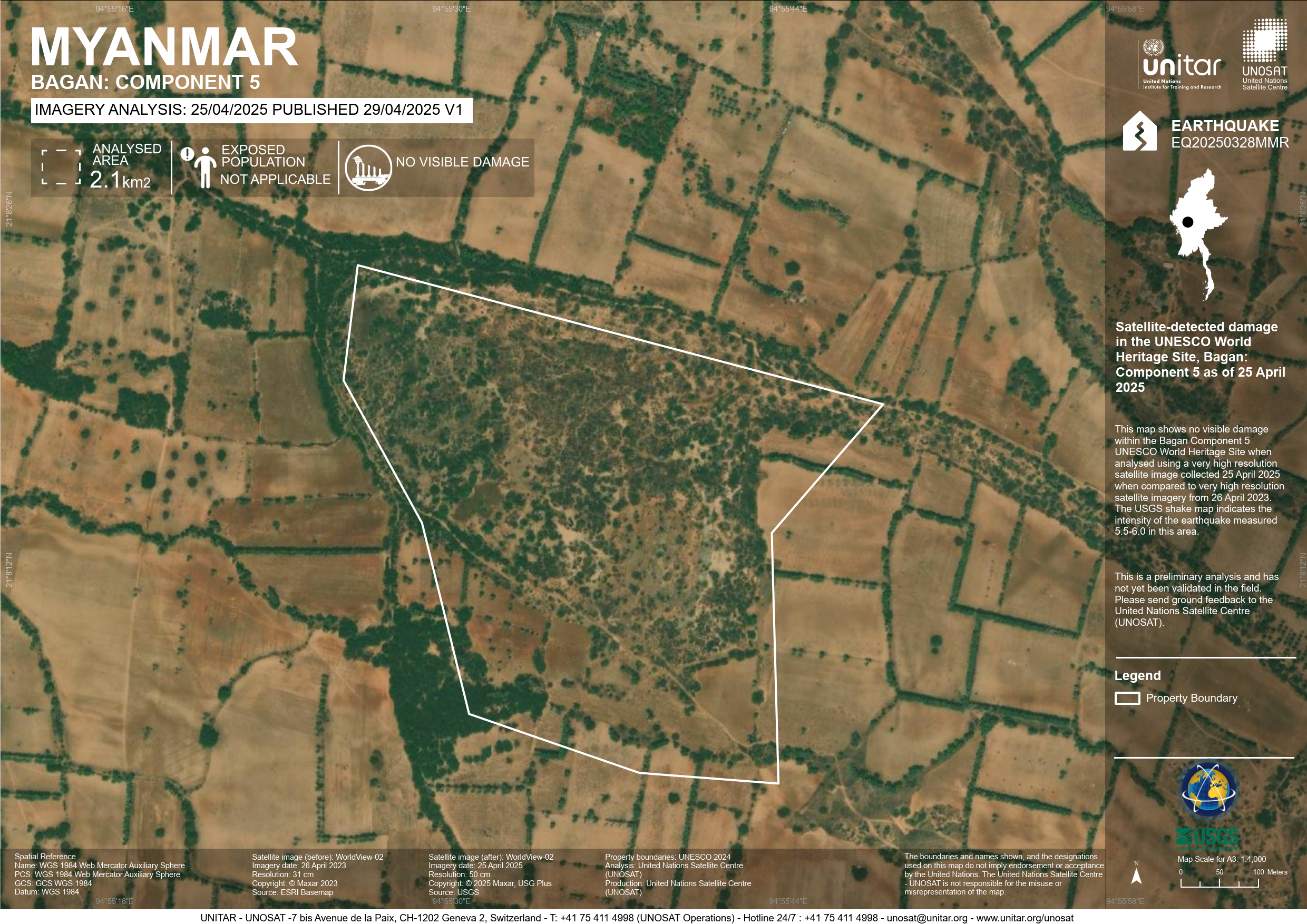Click the black location dot on Myanmar map
1307x924 pixels.
1187,222
